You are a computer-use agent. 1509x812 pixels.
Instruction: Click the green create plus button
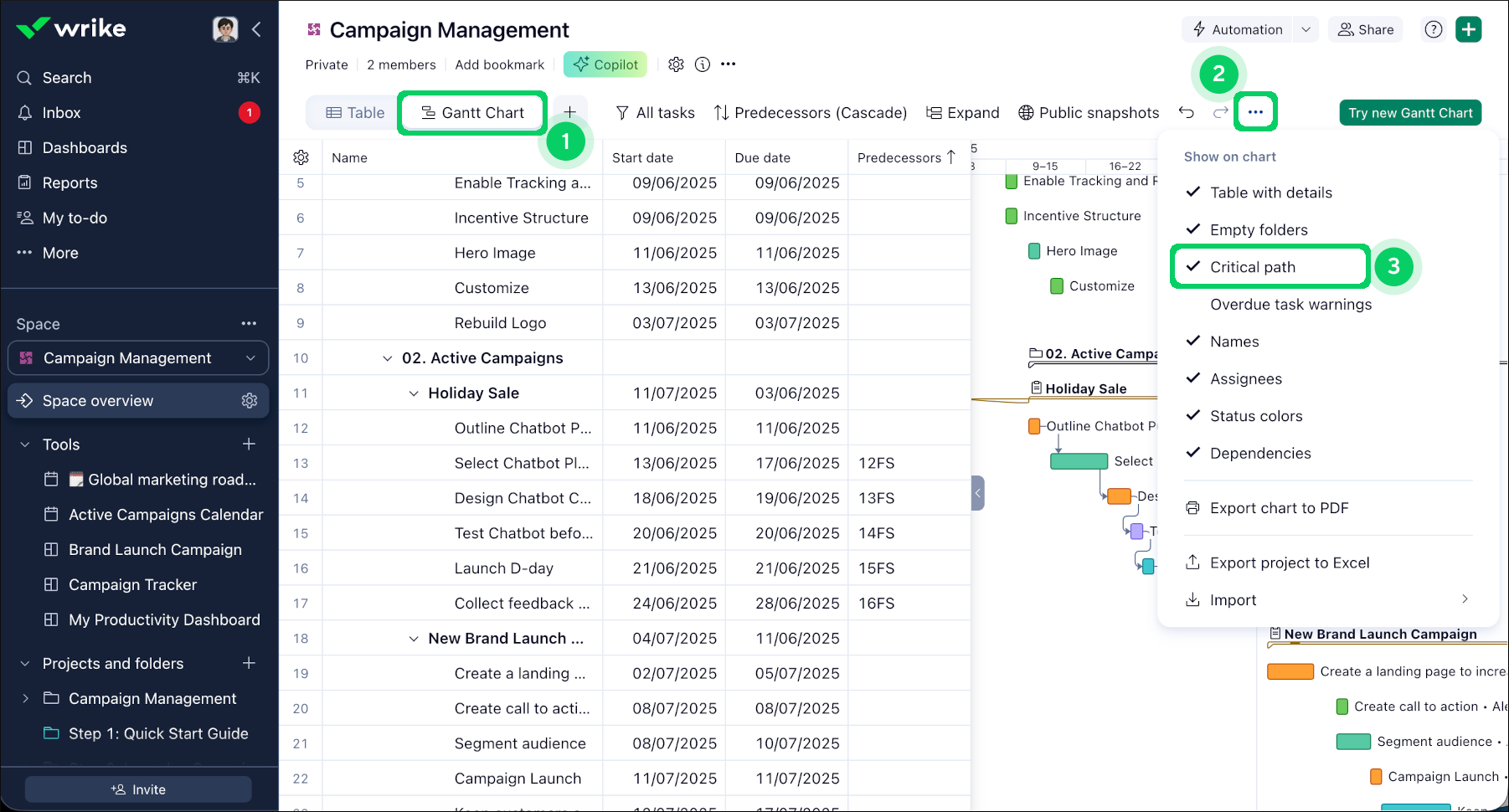tap(1469, 29)
